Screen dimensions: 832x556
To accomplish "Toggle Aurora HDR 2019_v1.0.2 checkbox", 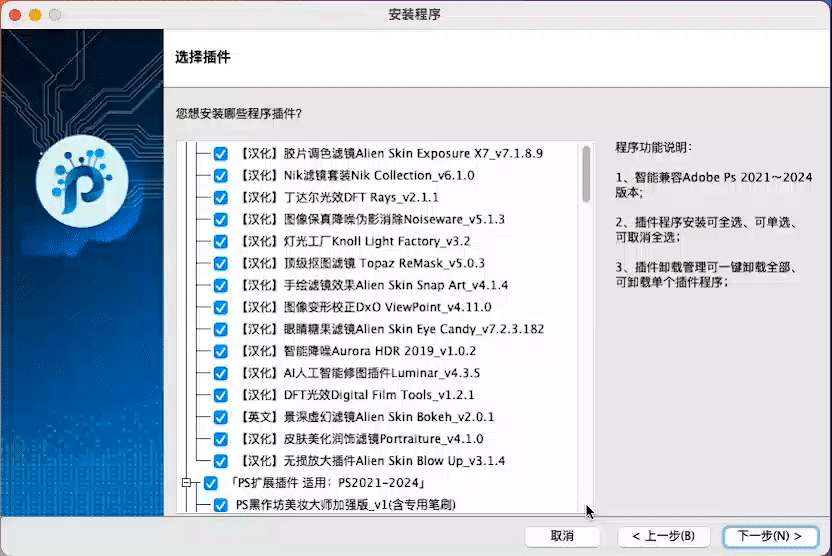I will pyautogui.click(x=221, y=351).
